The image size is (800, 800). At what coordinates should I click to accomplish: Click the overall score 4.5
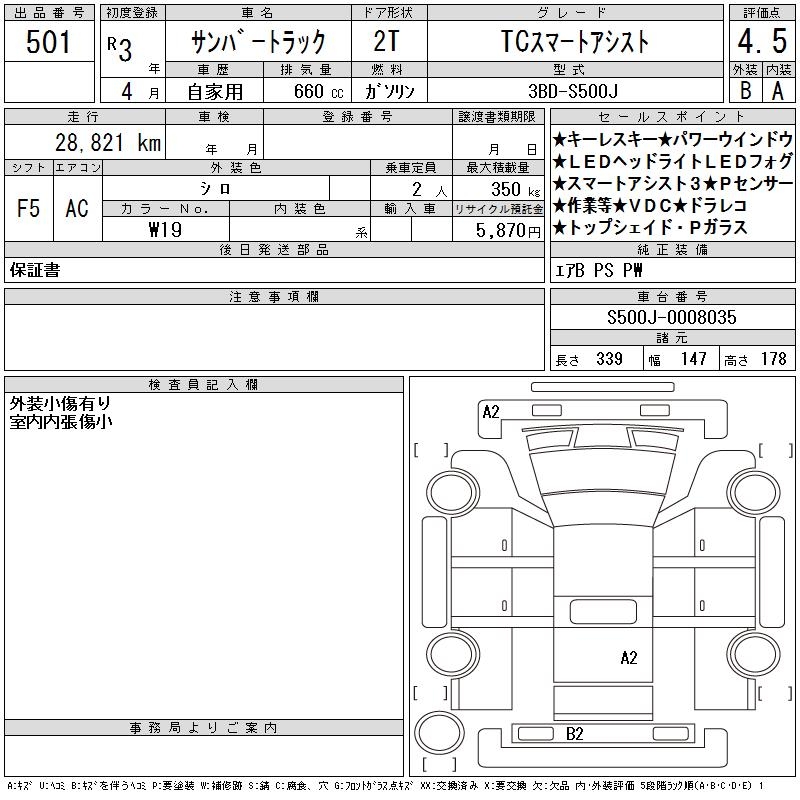point(762,41)
